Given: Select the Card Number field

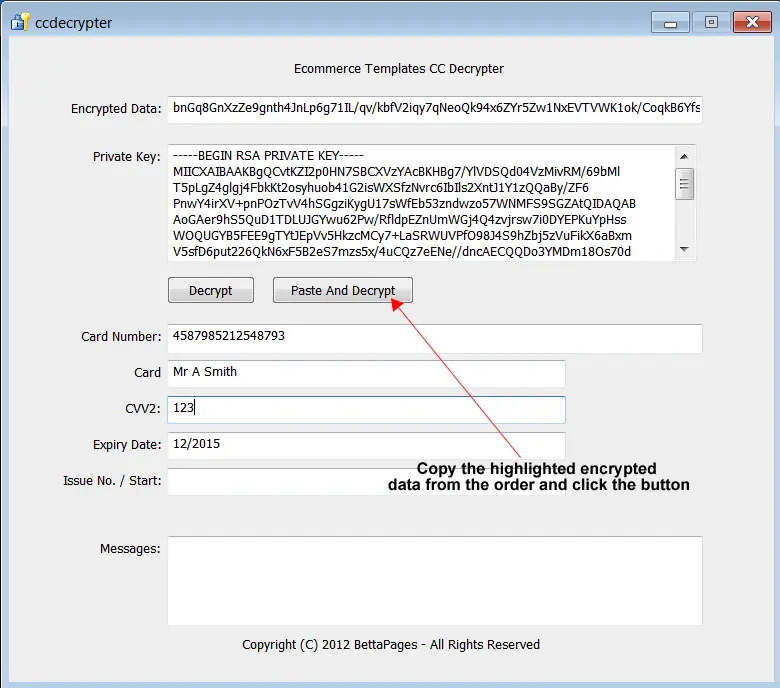Looking at the screenshot, I should click(x=435, y=338).
